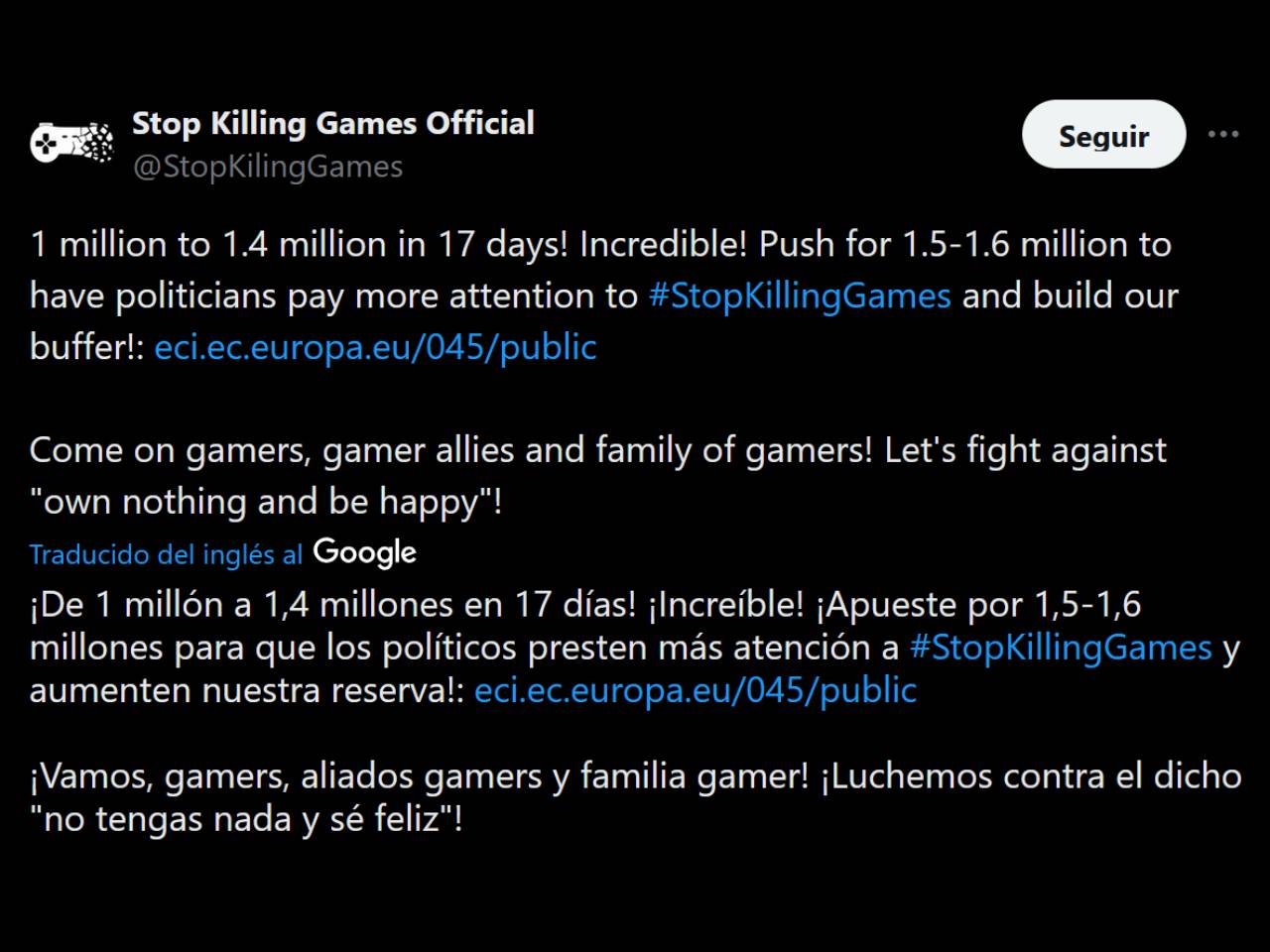Click the word "buffer!:" before the English link

88,347
